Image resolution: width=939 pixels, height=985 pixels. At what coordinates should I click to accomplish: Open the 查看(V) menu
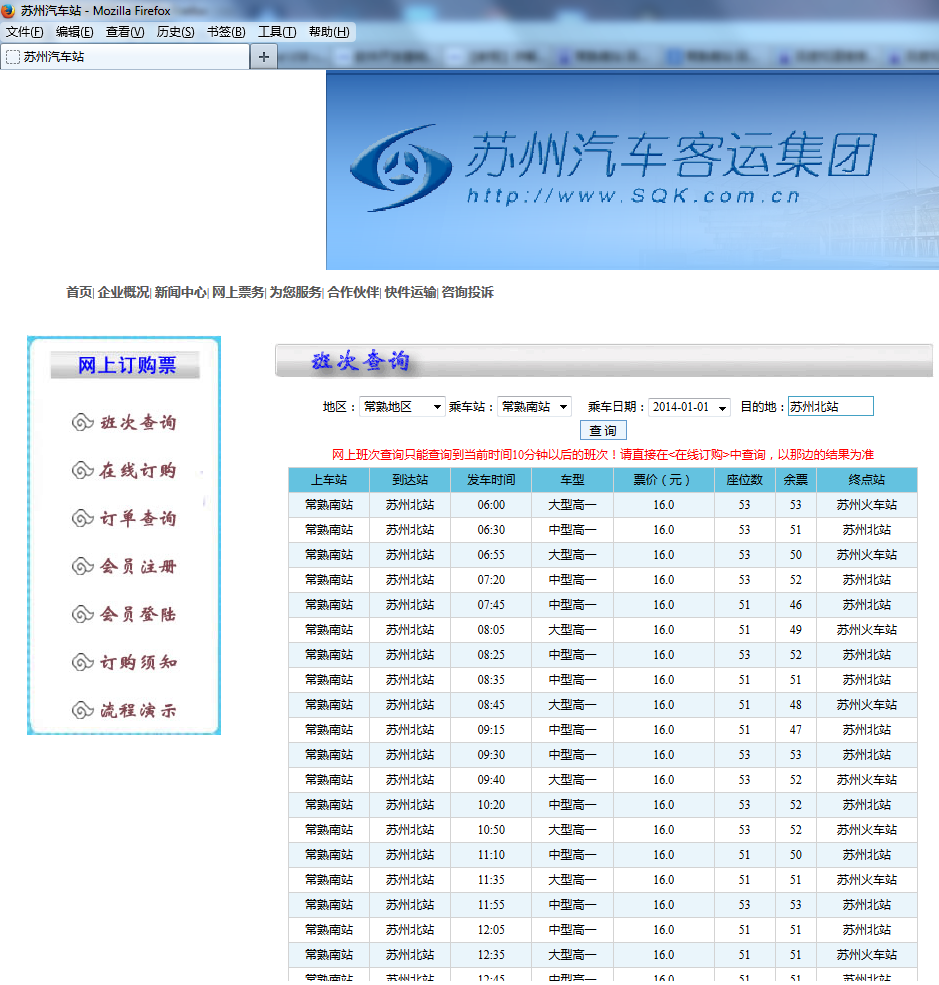click(x=124, y=31)
